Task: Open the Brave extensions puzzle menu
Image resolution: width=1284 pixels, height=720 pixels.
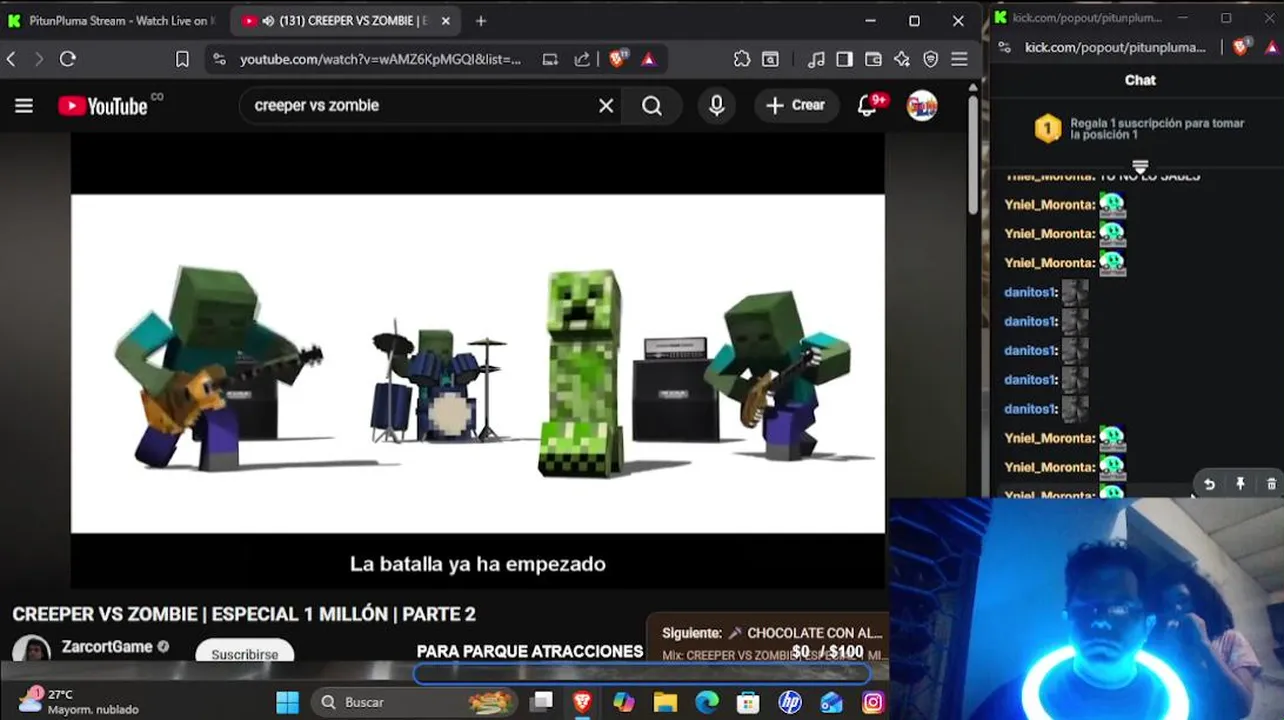Action: (x=742, y=60)
